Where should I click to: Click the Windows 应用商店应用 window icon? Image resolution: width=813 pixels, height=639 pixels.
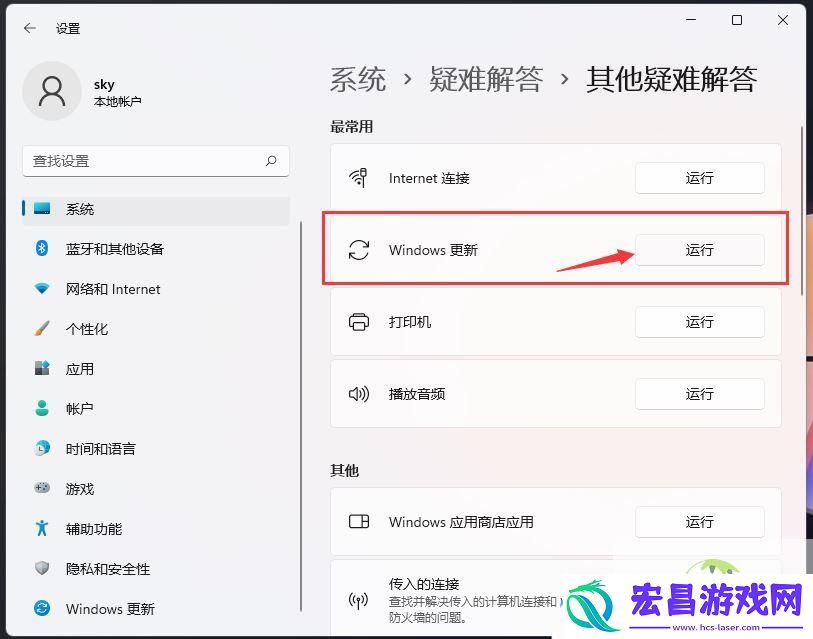[358, 521]
